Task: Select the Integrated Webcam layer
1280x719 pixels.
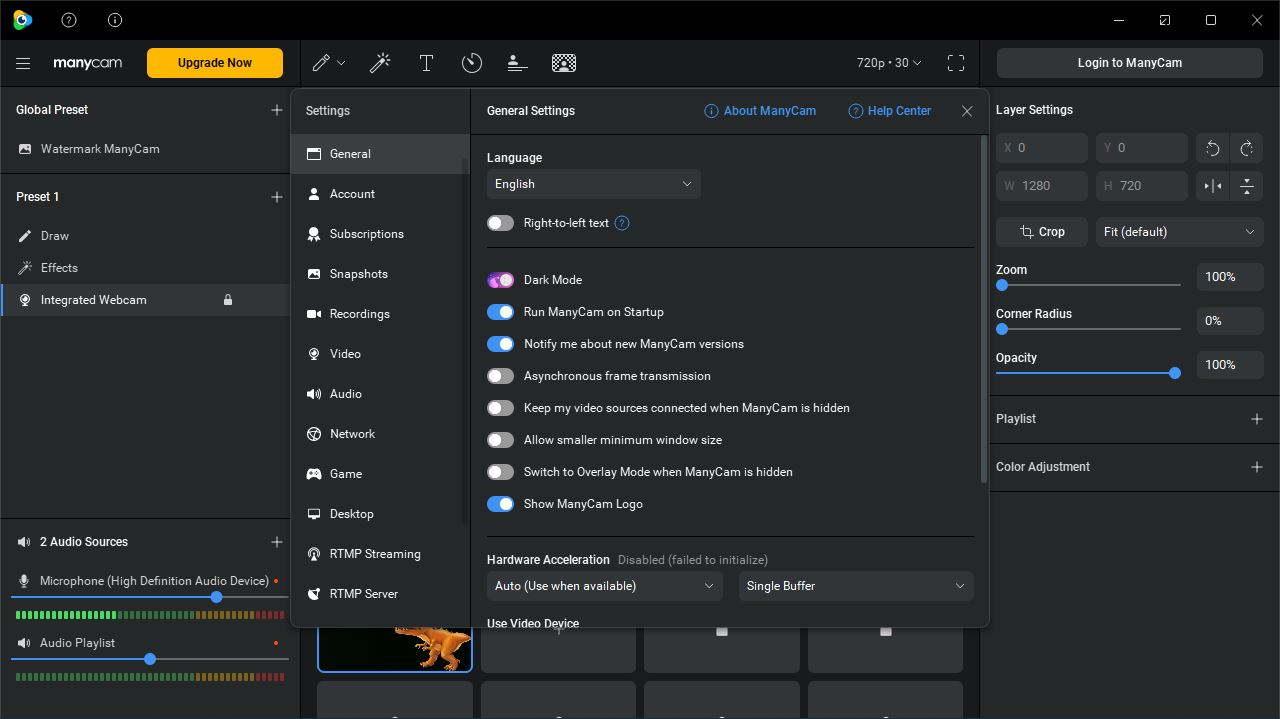Action: click(145, 300)
